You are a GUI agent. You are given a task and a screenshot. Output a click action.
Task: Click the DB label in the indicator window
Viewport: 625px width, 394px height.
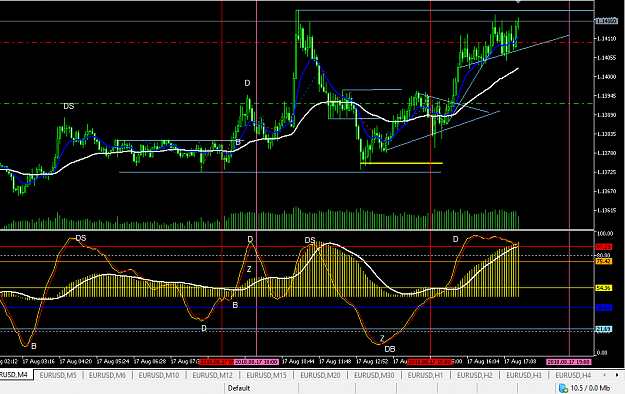click(389, 349)
